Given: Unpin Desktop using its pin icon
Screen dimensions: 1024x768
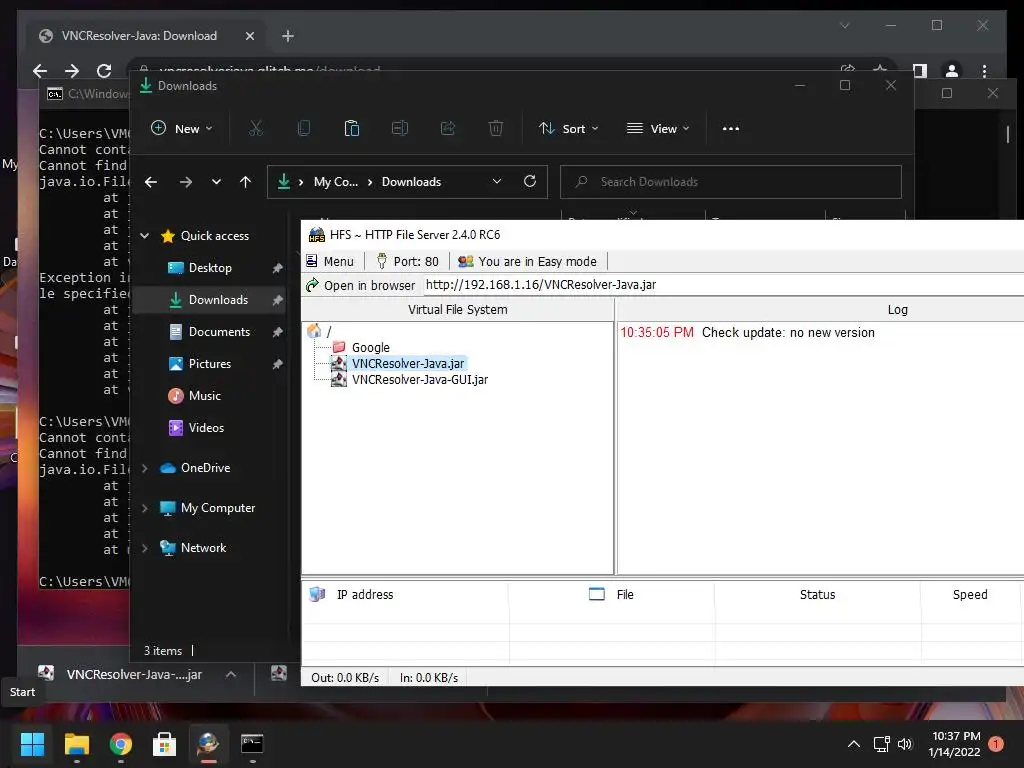Looking at the screenshot, I should pos(278,268).
